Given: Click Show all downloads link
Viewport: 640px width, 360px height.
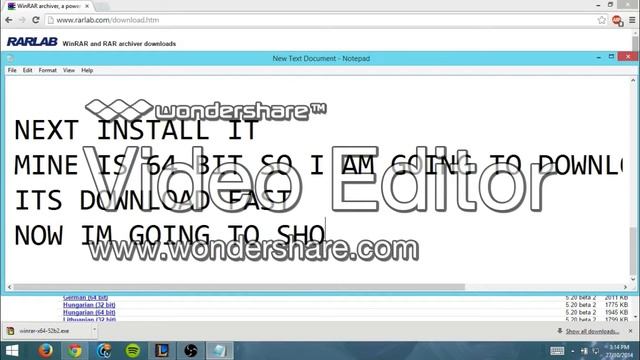Looking at the screenshot, I should point(592,331).
